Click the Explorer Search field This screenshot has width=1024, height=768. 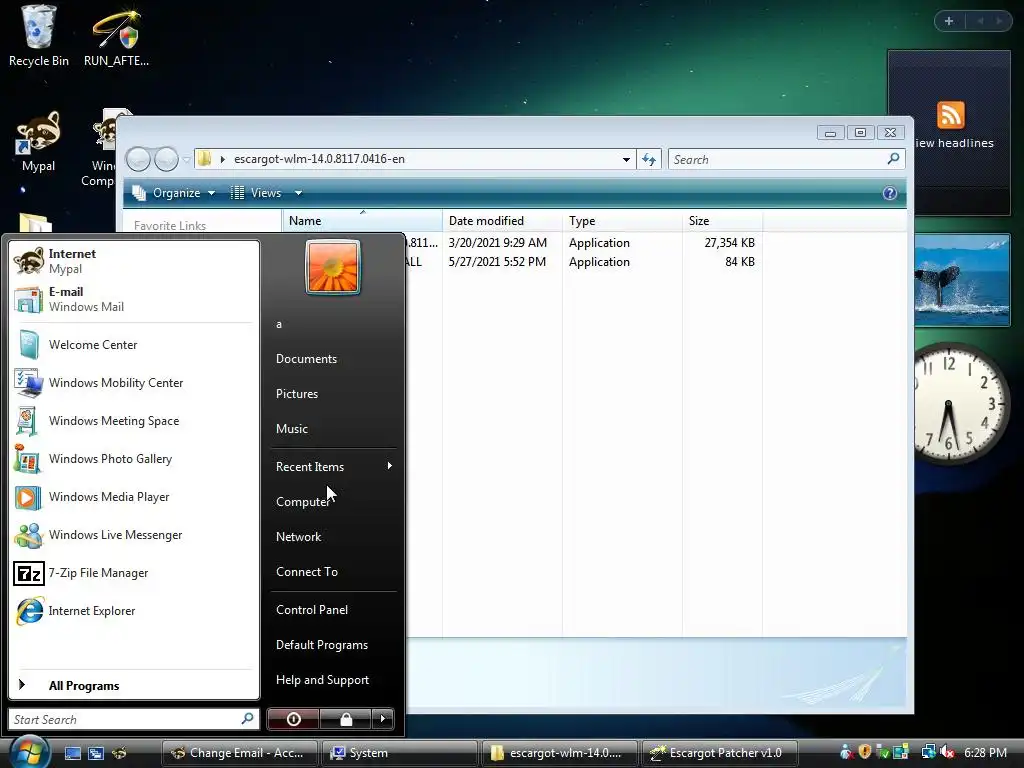point(786,159)
